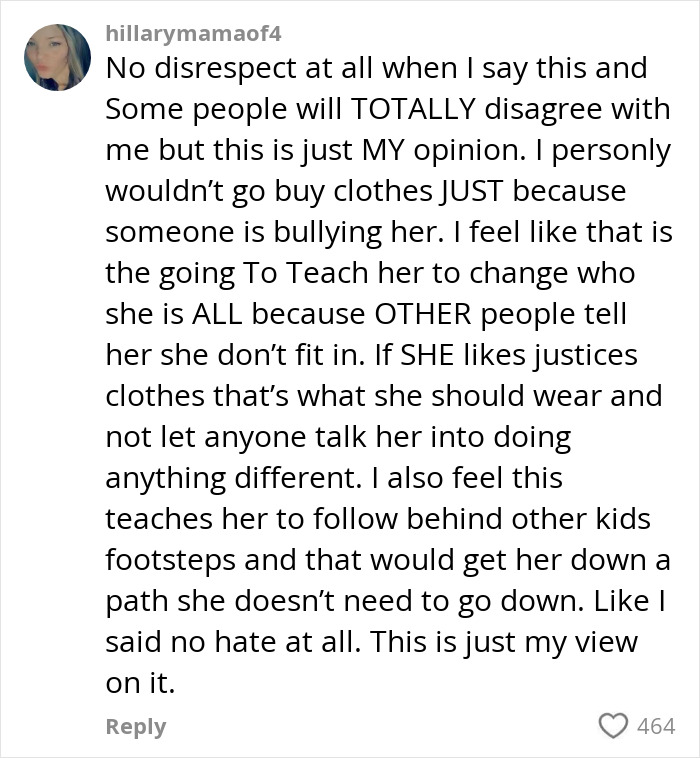Open hillarymamaof4's profile picture
The width and height of the screenshot is (700, 758).
coord(57,58)
